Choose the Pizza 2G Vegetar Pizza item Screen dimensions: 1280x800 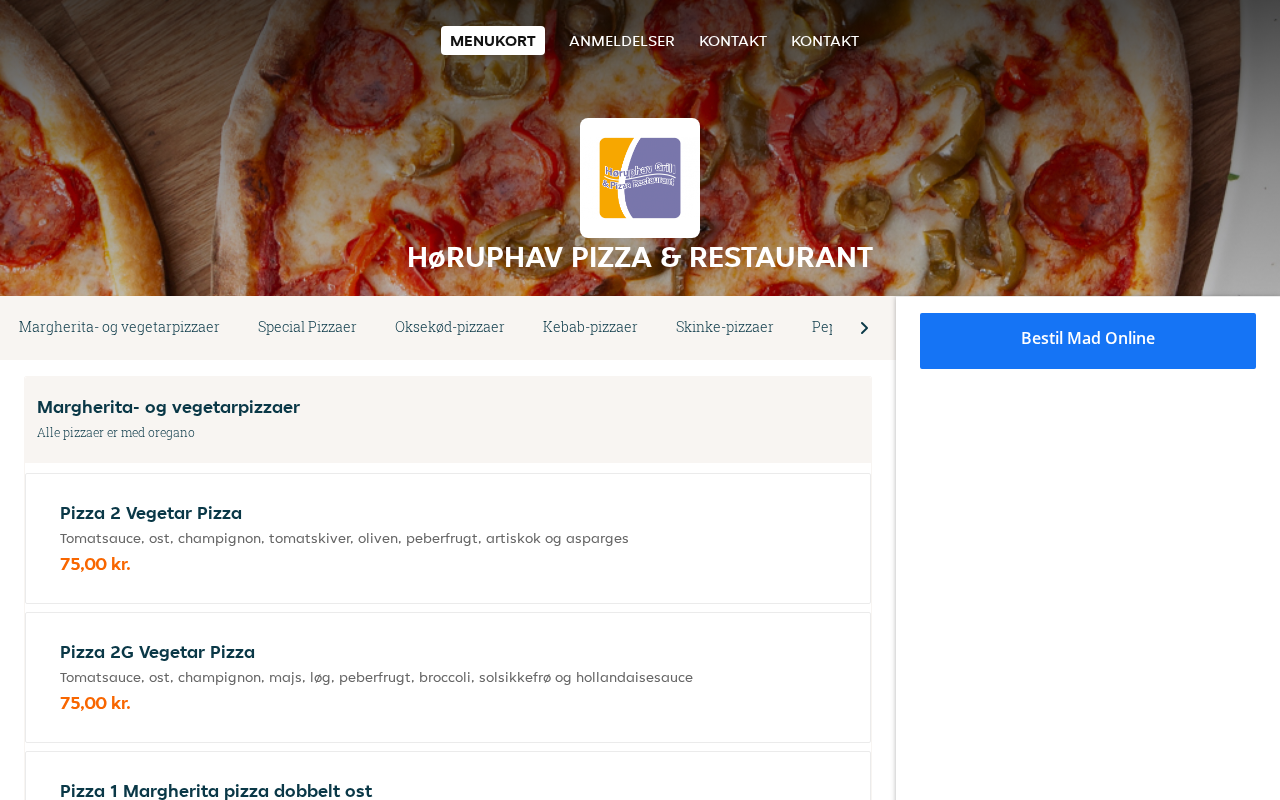448,678
